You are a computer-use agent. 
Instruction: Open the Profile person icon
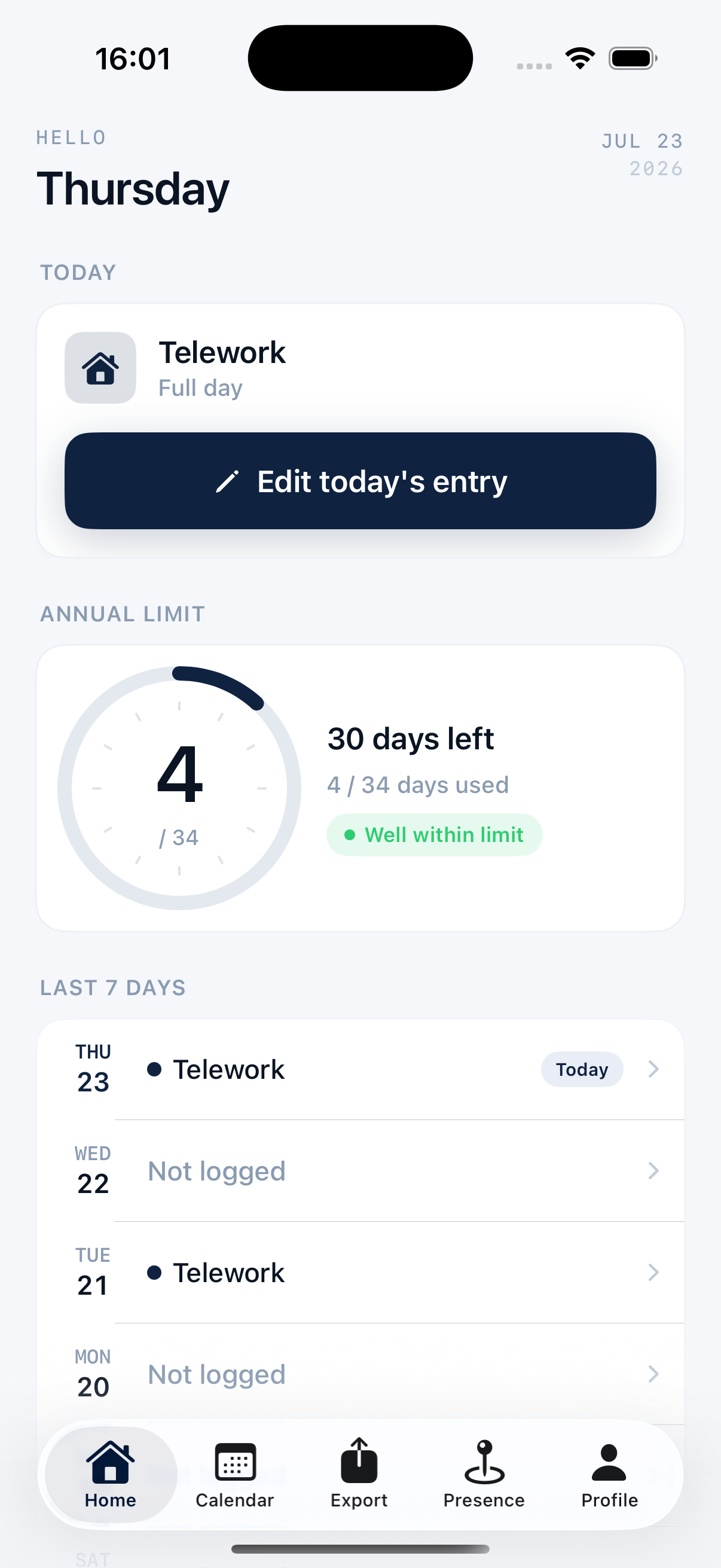(609, 1462)
